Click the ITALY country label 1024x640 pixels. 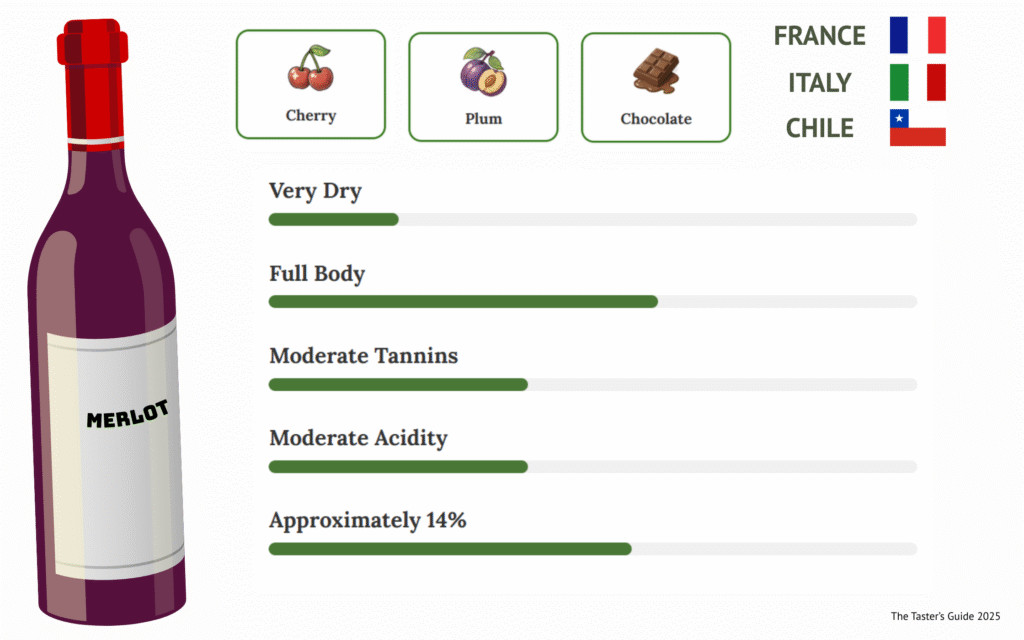819,83
